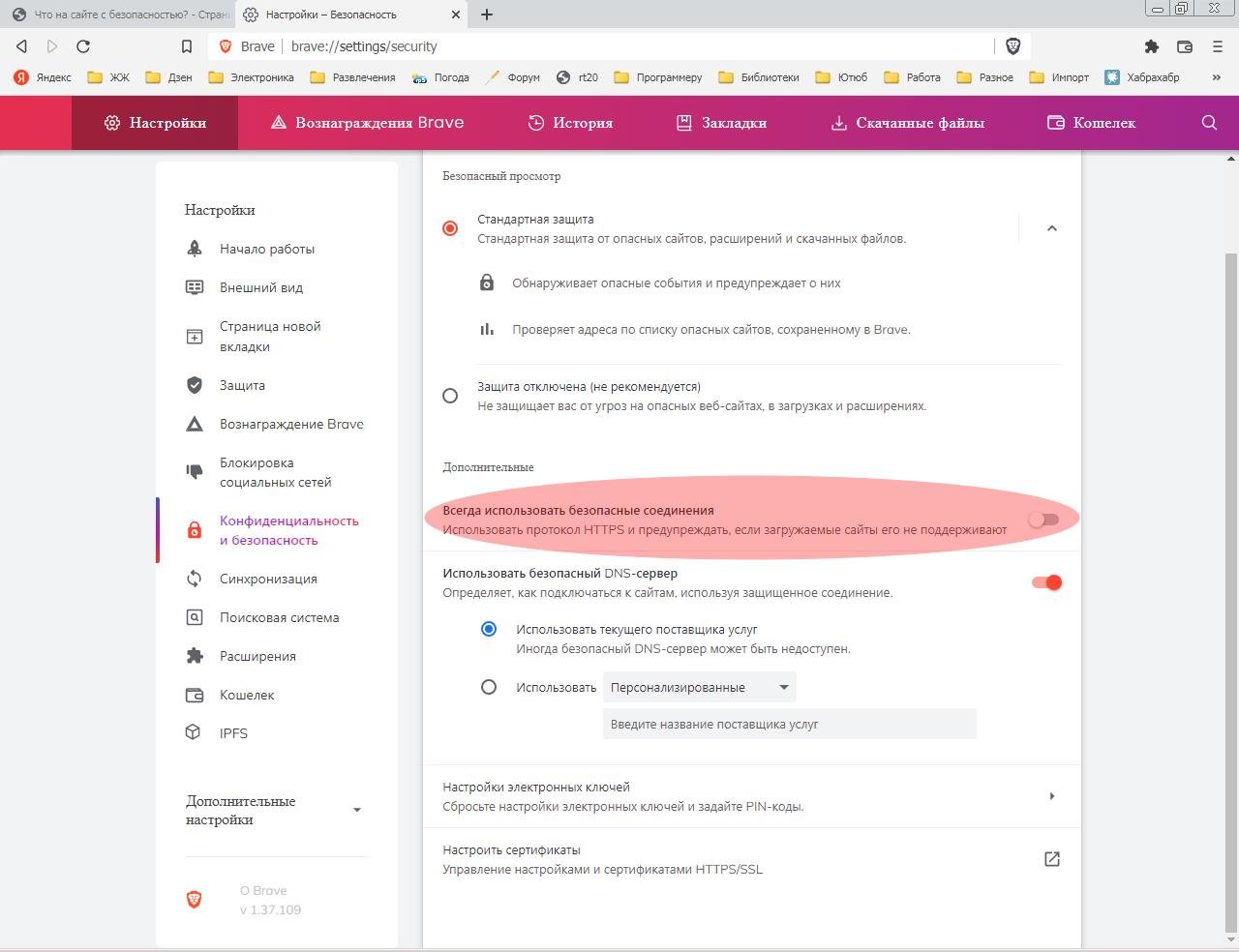Viewport: 1239px width, 952px height.
Task: Open the ЖЖ bookmark folder
Action: [x=108, y=77]
